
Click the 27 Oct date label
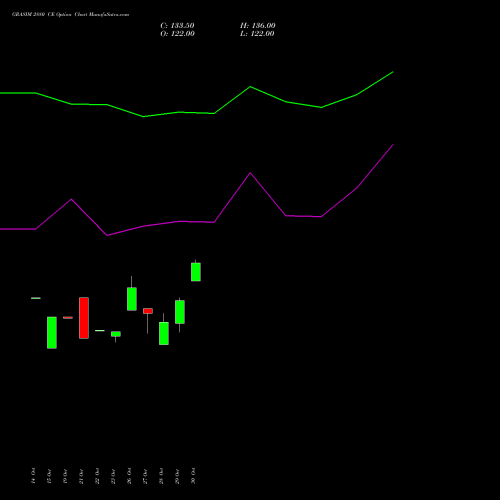point(145,476)
